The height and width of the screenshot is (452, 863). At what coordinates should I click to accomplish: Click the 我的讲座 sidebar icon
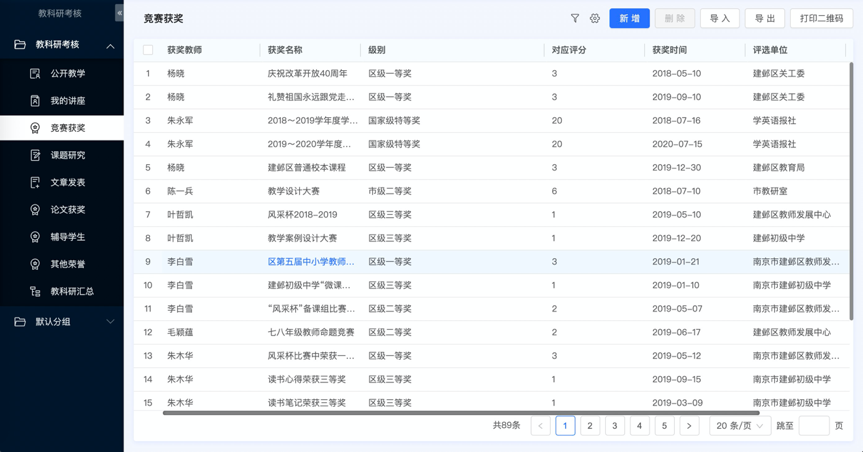35,101
